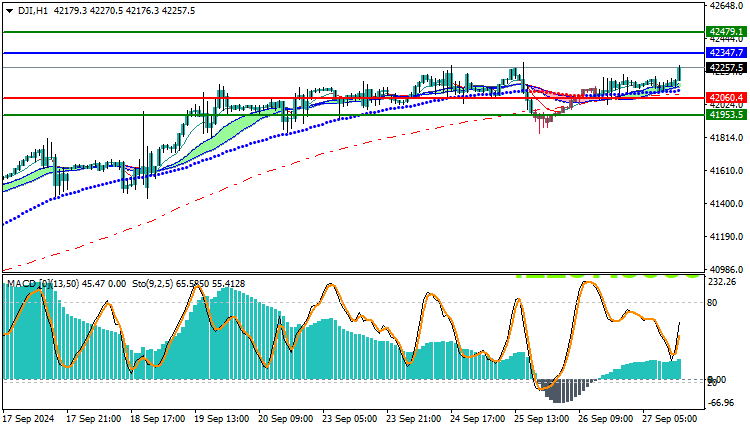
Task: Click the 23 Sep 05:00 time label
Action: click(x=350, y=419)
